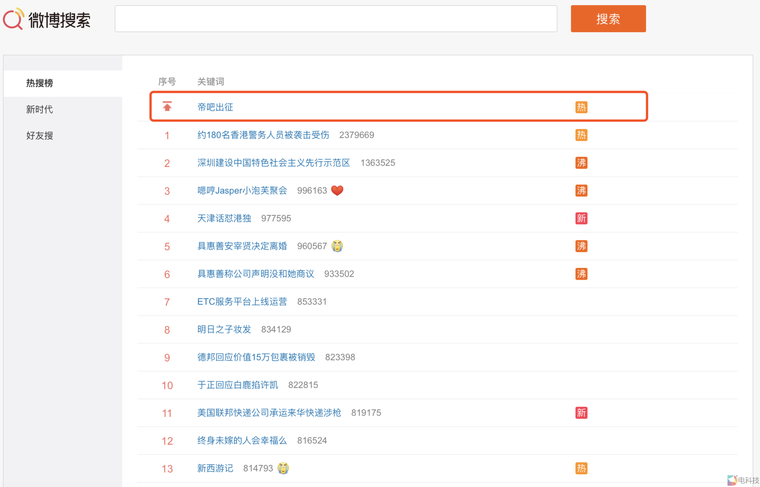Screen dimensions: 760x487
Task: Click the crying emoji after 具惠善安宰贤决定离婚
Action: click(337, 246)
